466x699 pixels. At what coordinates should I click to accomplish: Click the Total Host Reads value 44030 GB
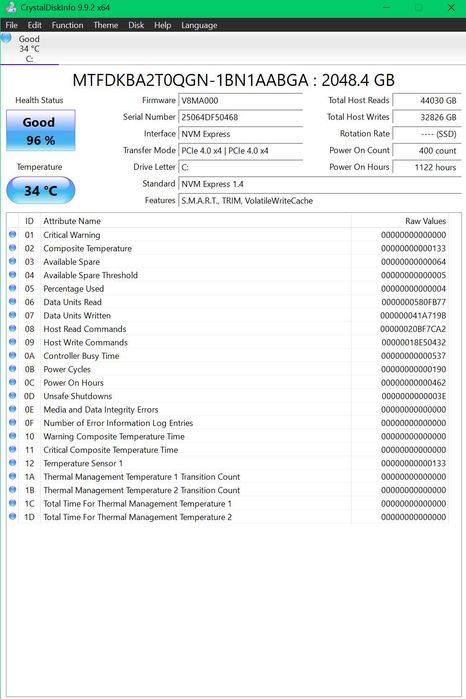(x=426, y=100)
